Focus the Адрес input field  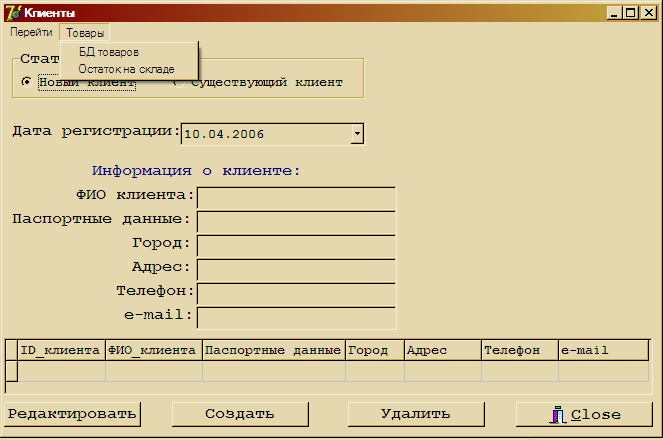point(296,270)
